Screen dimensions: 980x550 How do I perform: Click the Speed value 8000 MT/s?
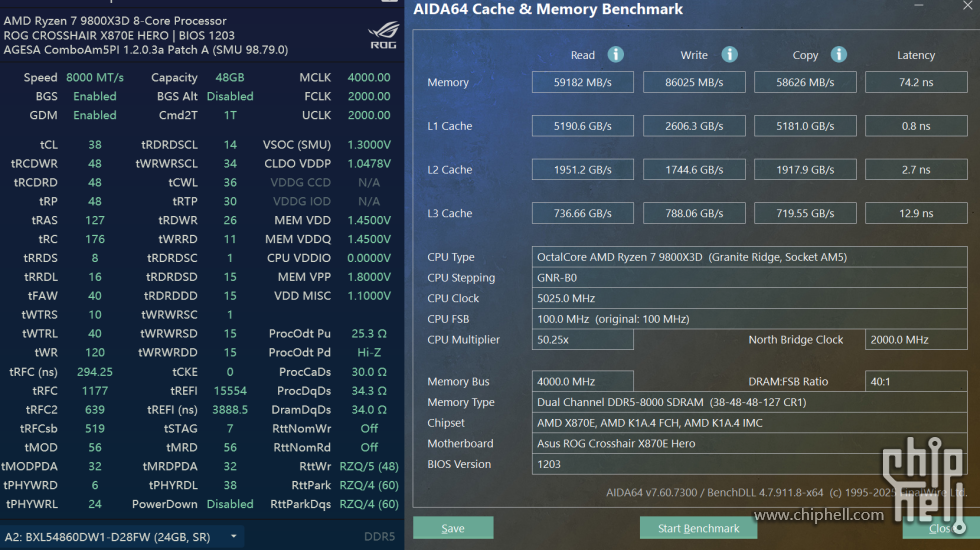click(x=95, y=78)
